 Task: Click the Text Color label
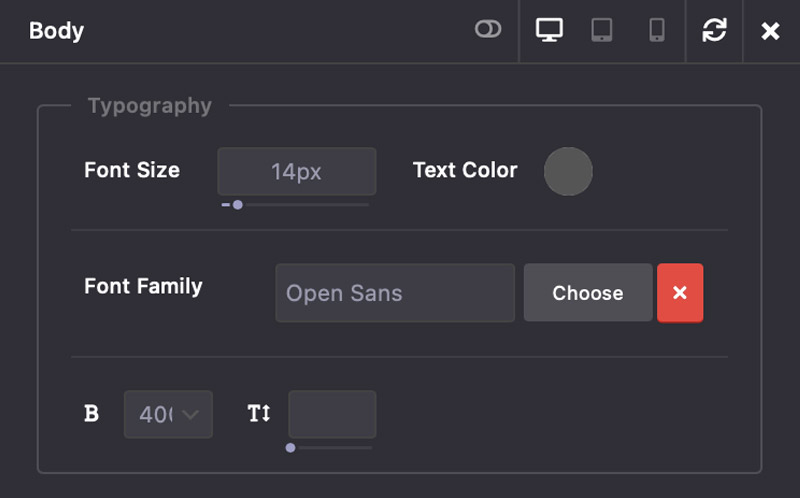point(465,170)
